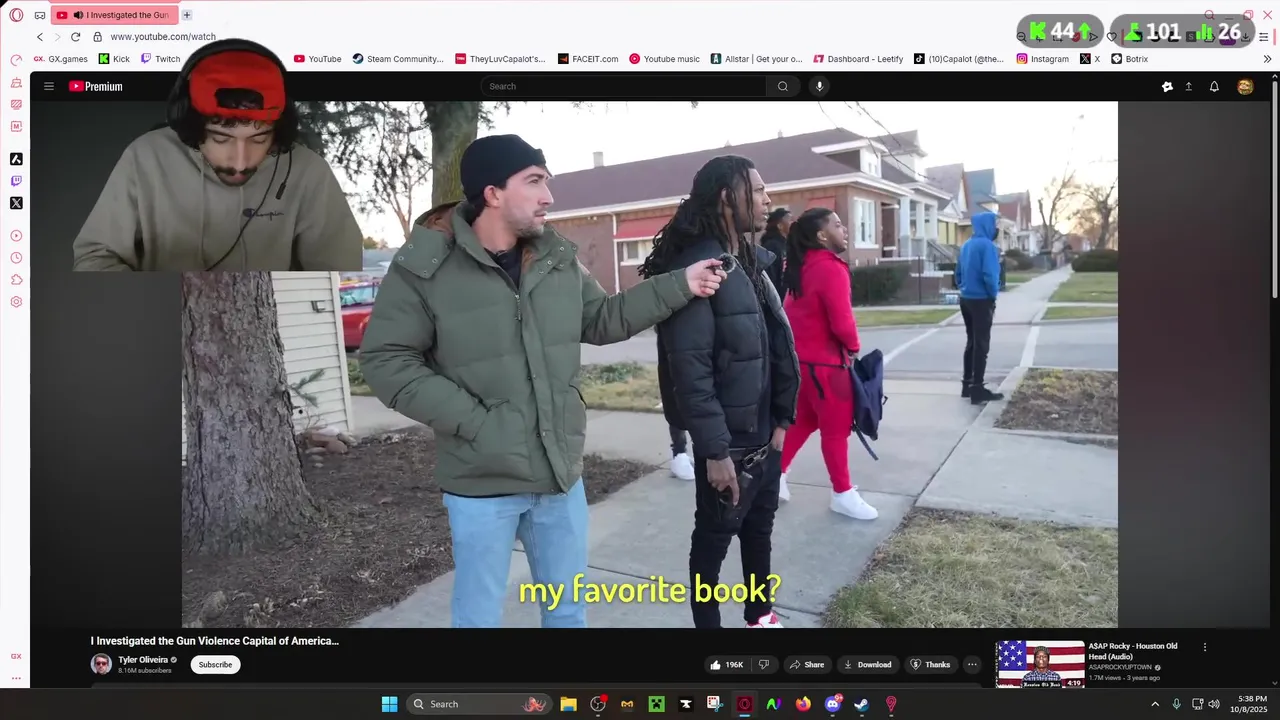Click the address bar URL
This screenshot has width=1280, height=720.
click(x=163, y=37)
